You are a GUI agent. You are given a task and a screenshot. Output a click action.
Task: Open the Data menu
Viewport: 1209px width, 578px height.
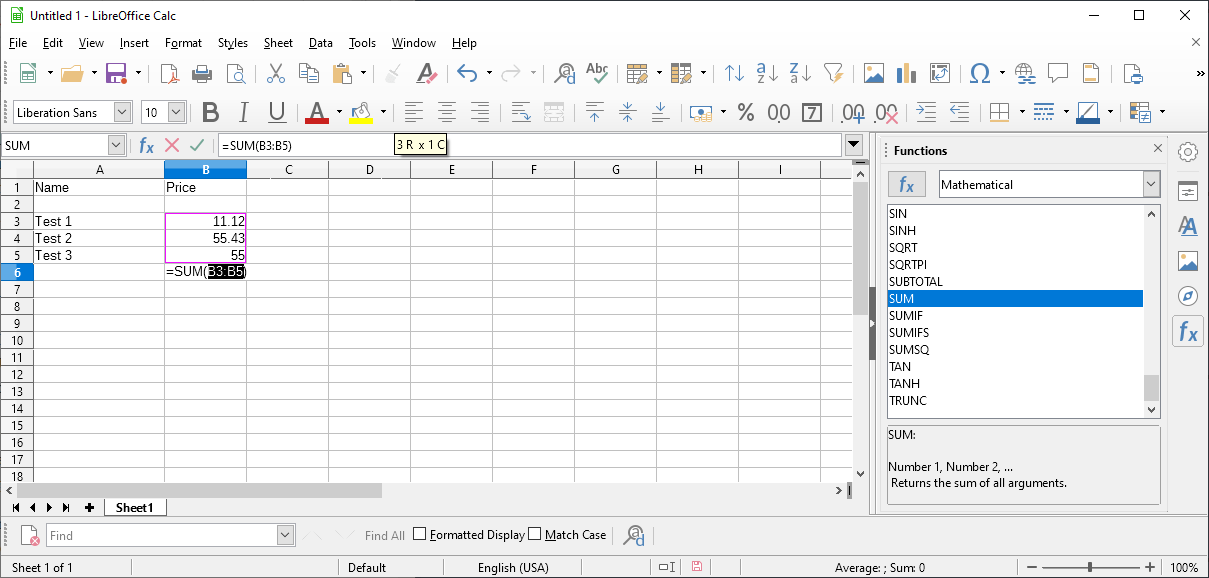tap(320, 43)
